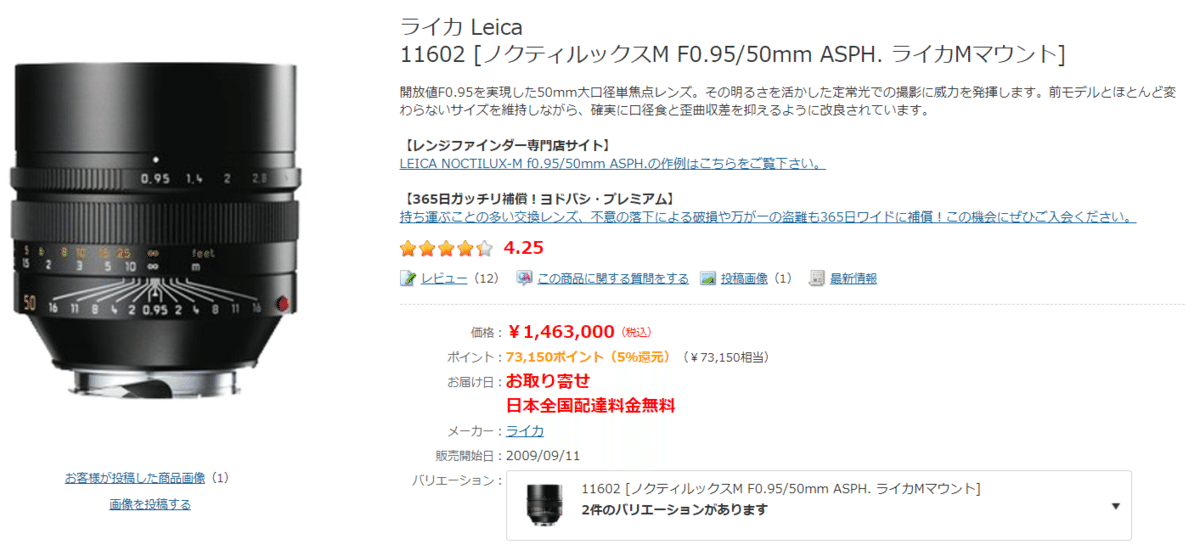This screenshot has width=1200, height=545.
Task: Open the 最新情報 link
Action: pyautogui.click(x=853, y=278)
